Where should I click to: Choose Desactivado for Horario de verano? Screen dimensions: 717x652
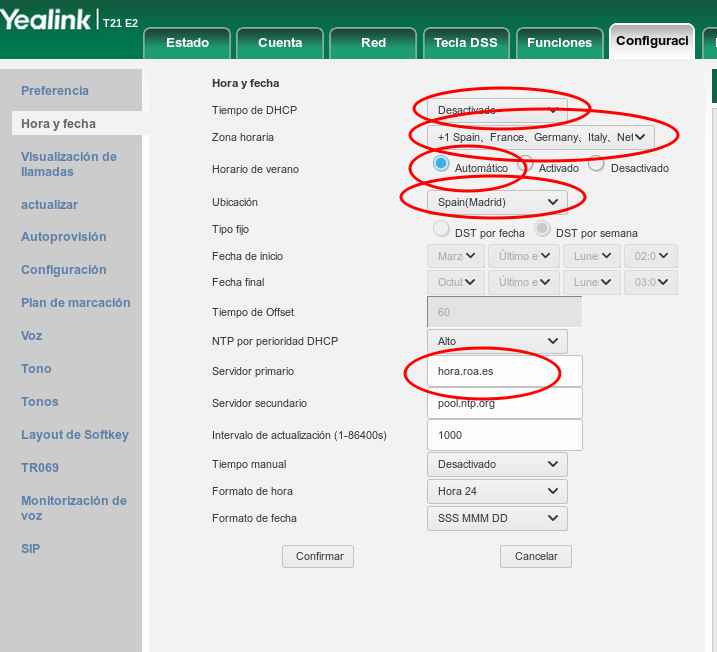(x=597, y=164)
